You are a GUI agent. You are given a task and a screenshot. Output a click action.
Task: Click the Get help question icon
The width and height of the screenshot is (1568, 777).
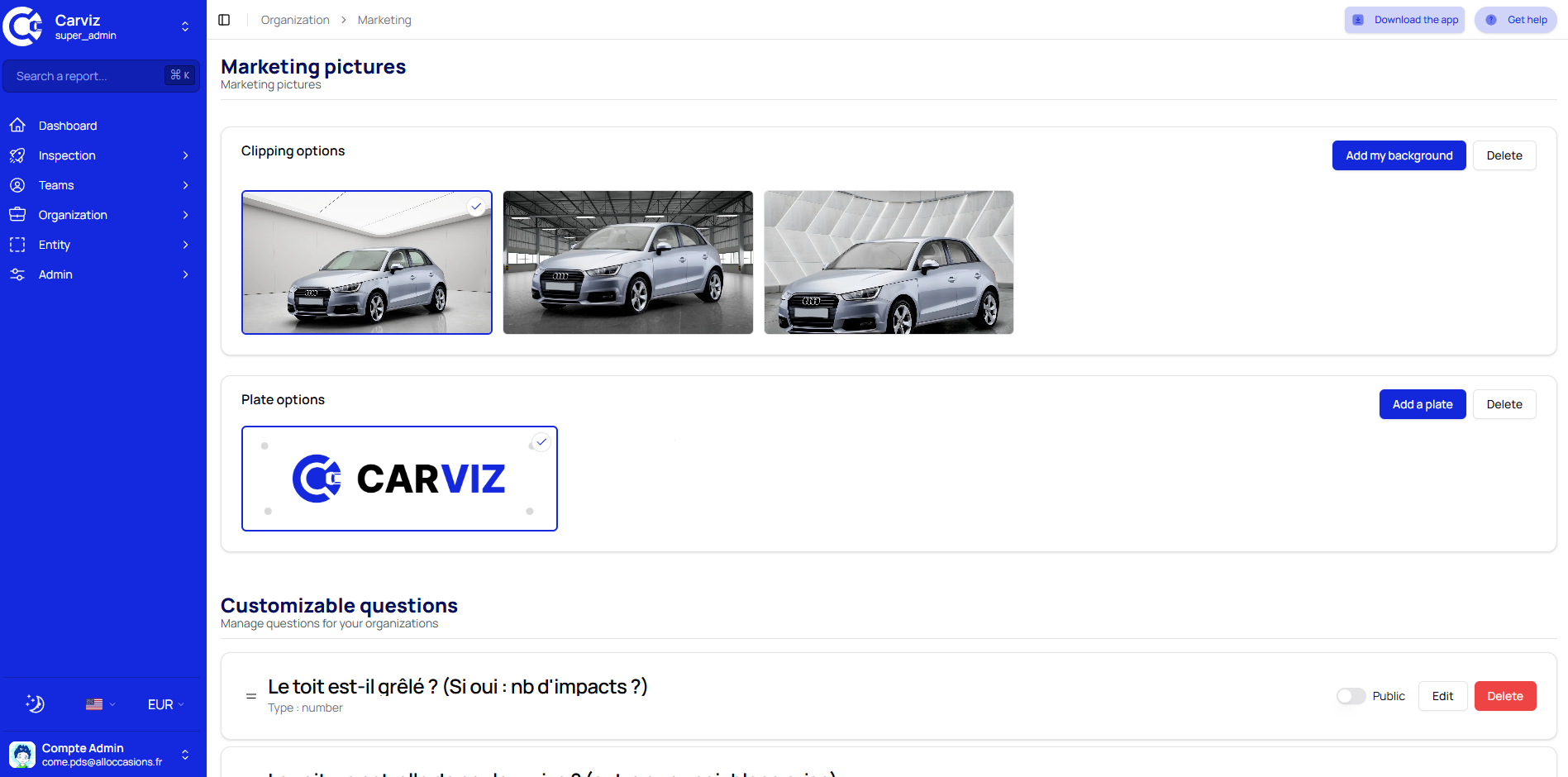(x=1491, y=20)
